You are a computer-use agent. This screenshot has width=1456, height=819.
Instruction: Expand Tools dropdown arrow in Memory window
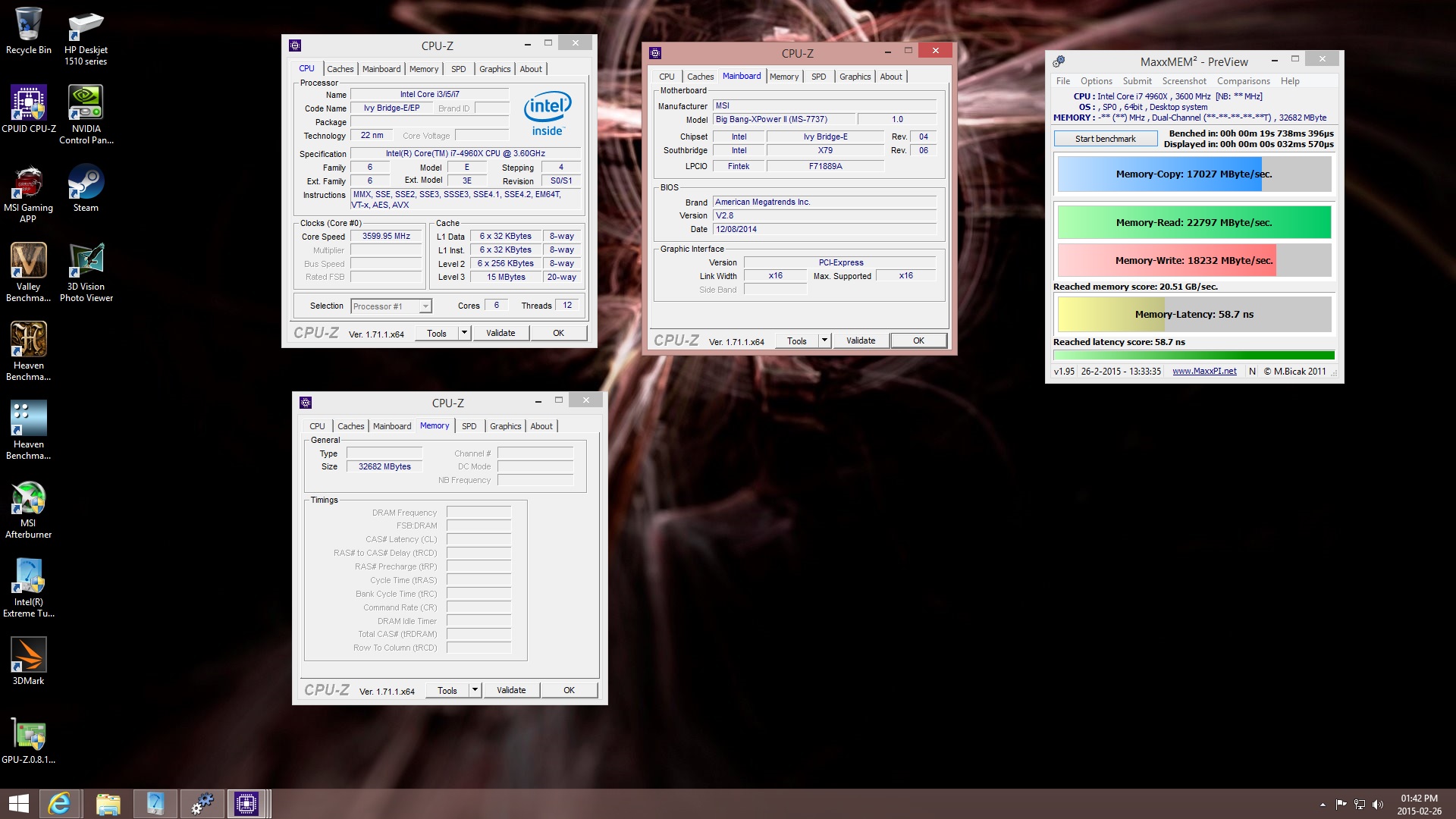click(475, 690)
